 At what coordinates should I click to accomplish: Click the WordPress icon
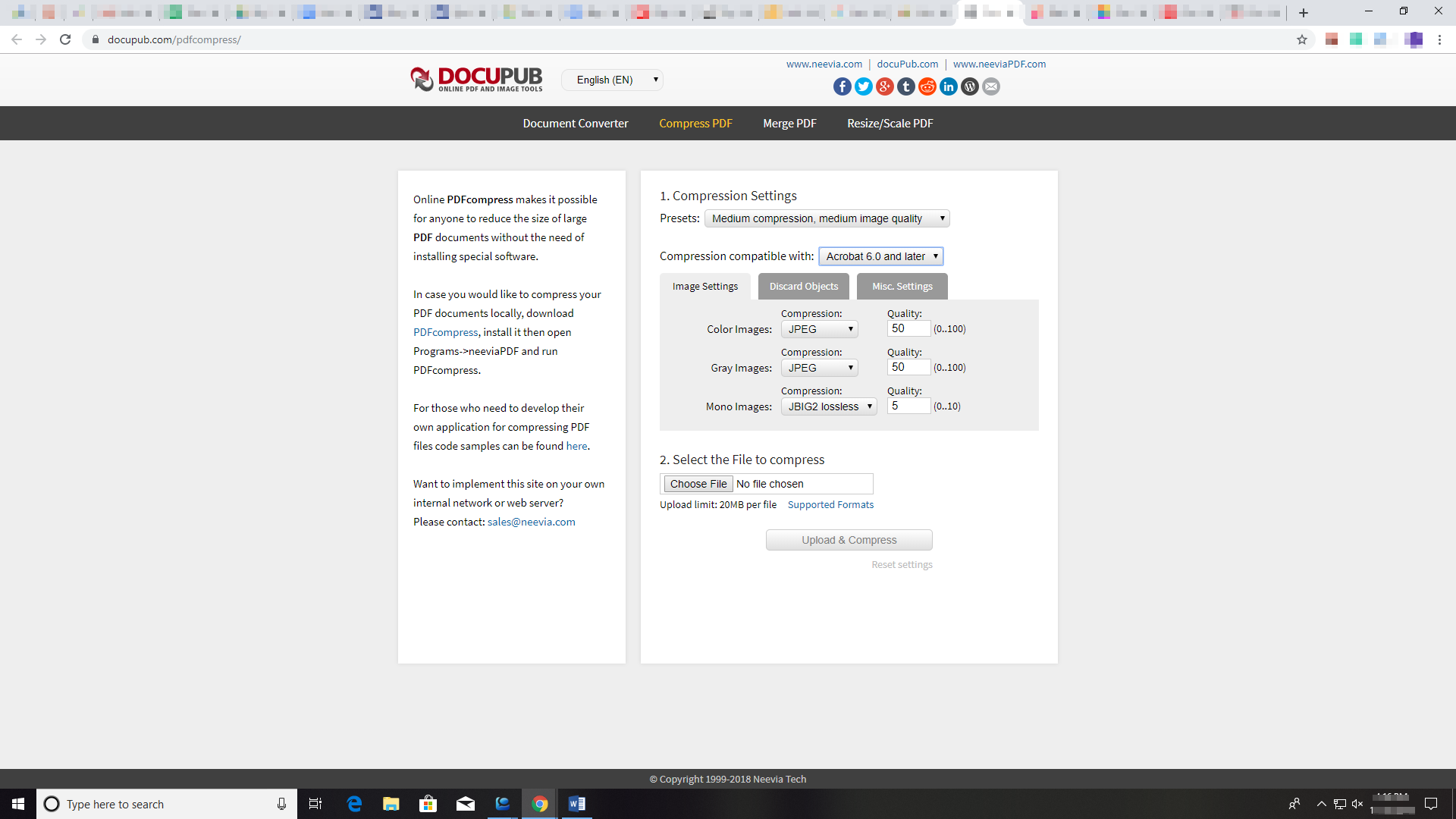click(x=970, y=86)
